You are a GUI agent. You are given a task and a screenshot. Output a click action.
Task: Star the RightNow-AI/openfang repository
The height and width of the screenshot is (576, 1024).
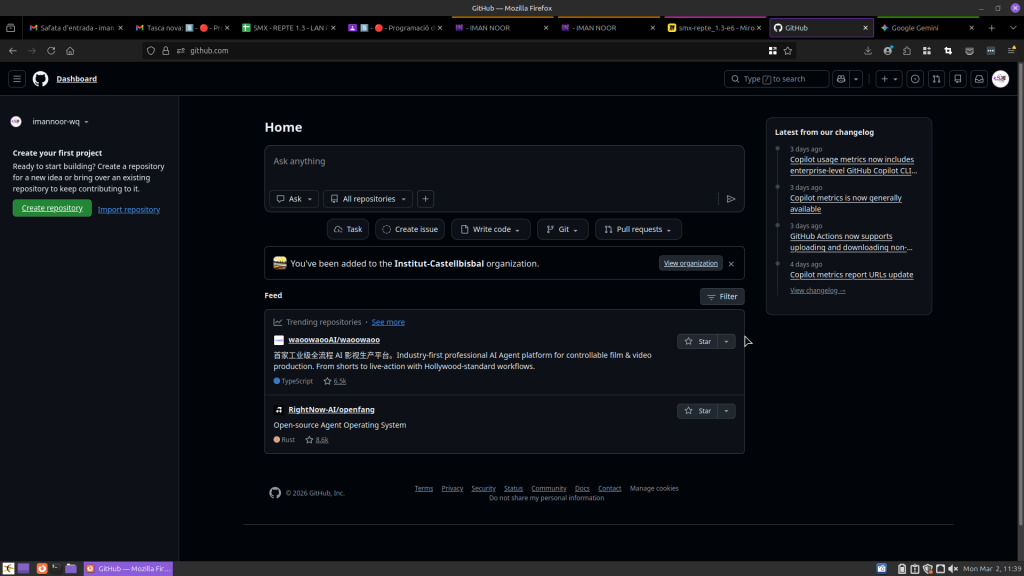tap(698, 411)
